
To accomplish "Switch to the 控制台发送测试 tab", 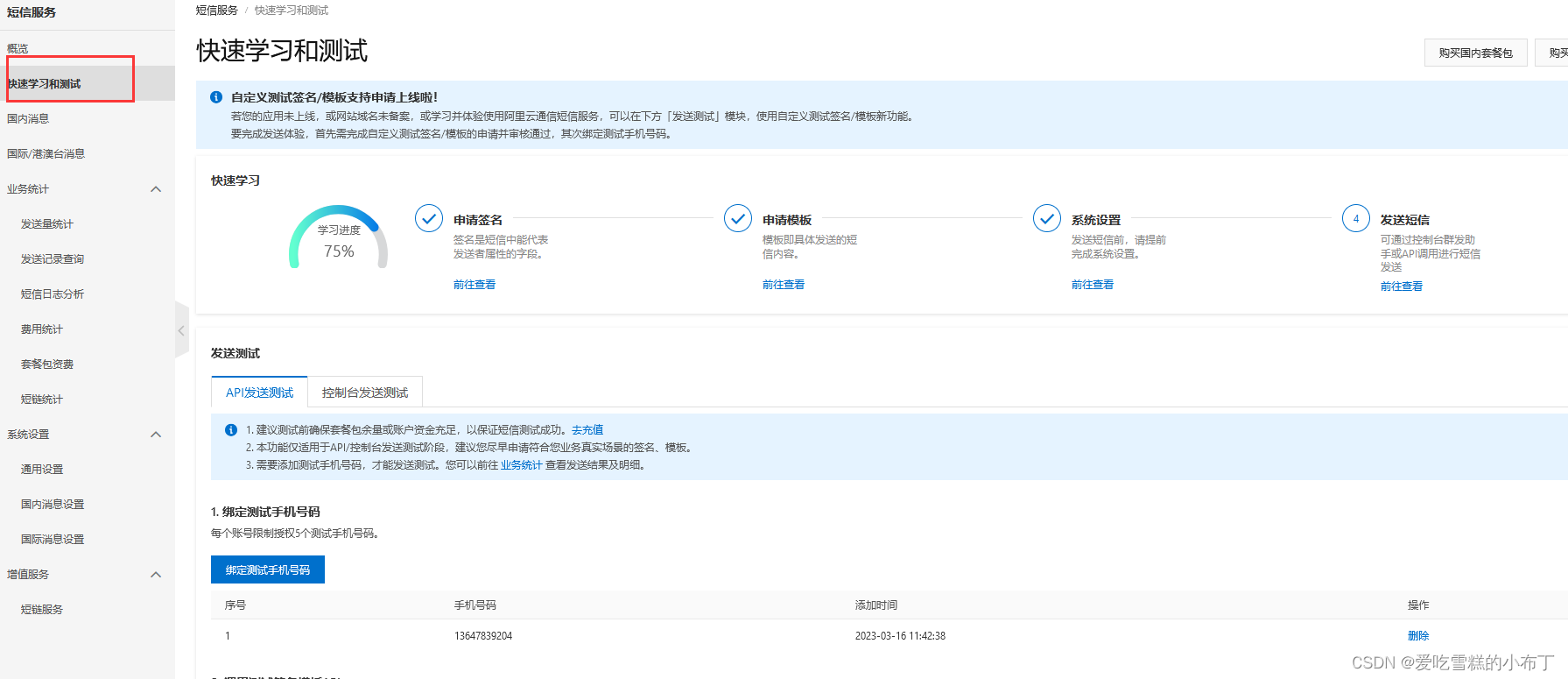I will (x=365, y=393).
